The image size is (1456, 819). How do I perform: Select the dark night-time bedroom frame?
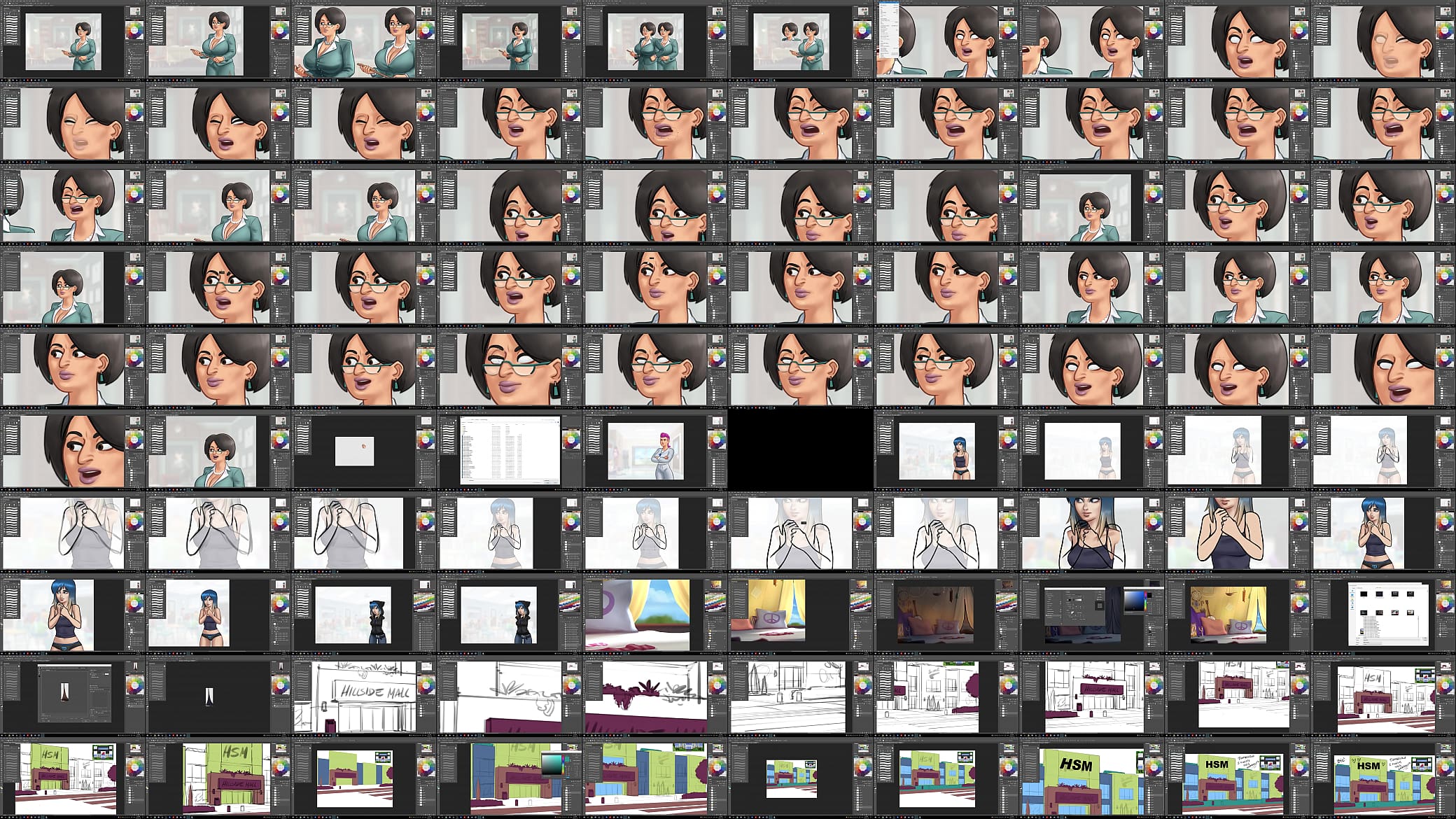click(946, 613)
